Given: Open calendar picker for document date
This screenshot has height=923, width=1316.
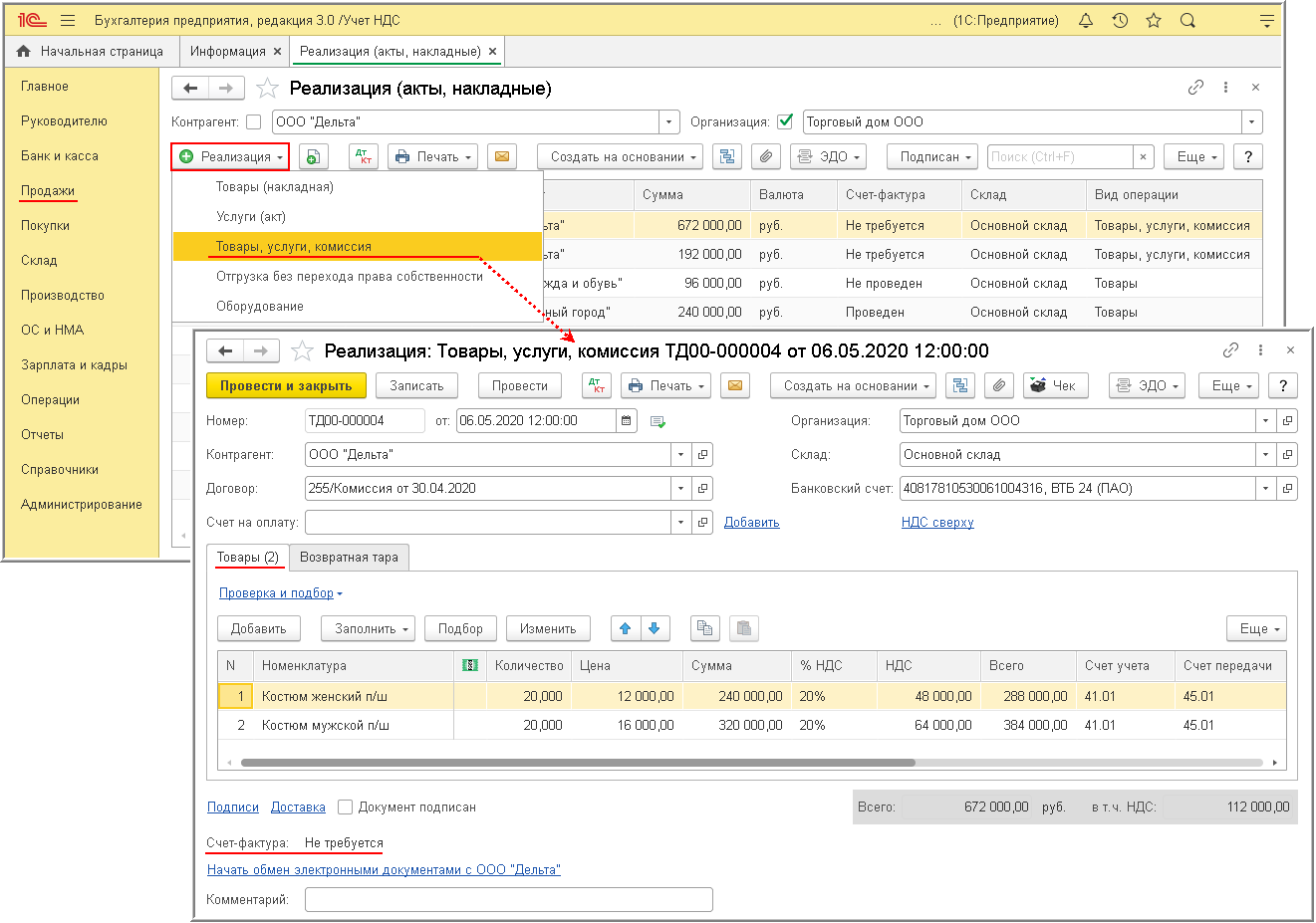Looking at the screenshot, I should coord(627,421).
